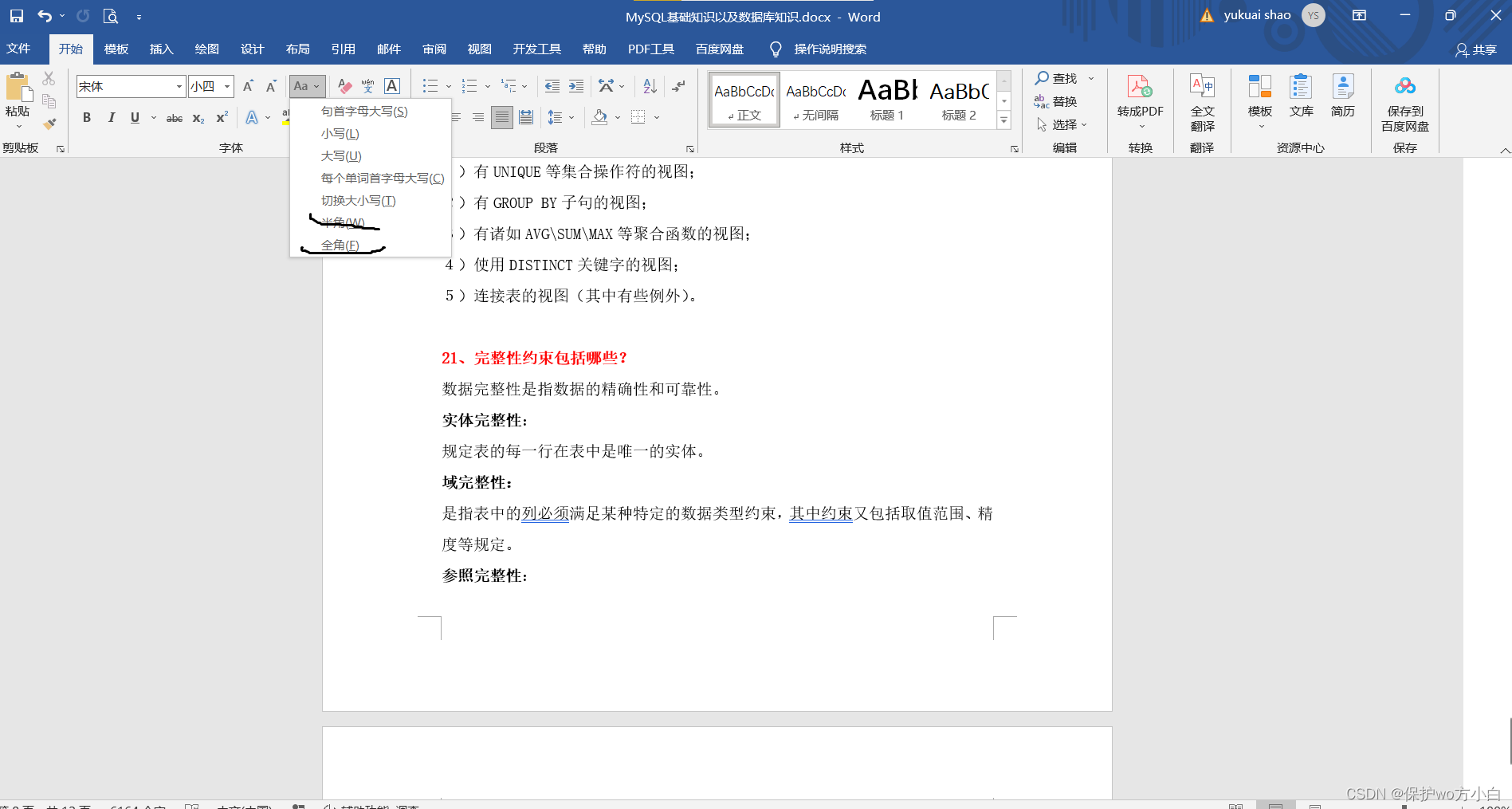
Task: Click the Show paragraph marks icon
Action: tap(678, 86)
